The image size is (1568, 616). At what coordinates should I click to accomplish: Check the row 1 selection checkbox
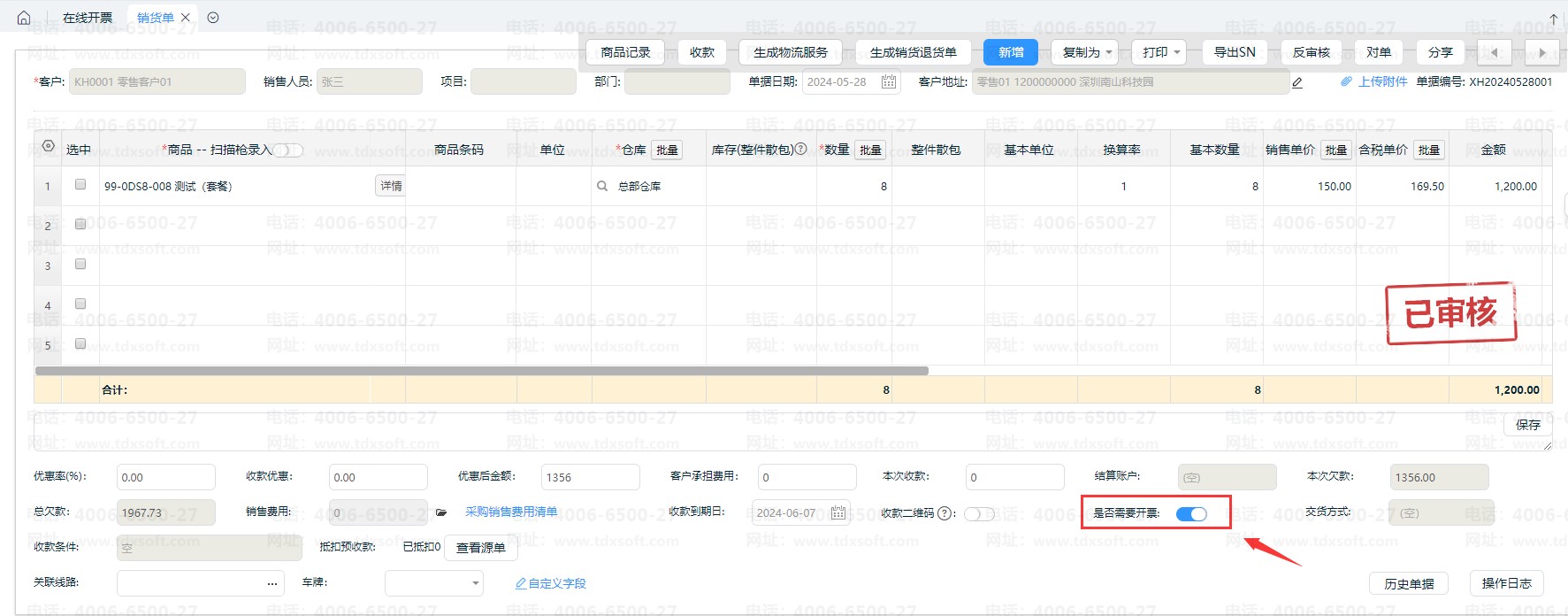[80, 184]
